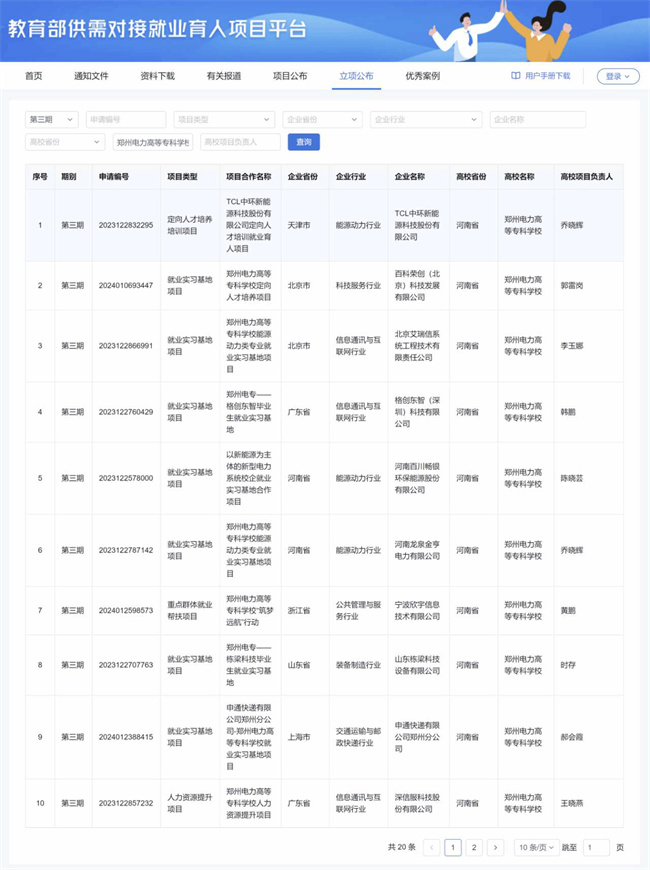Change the 10条/页 page size

click(537, 847)
